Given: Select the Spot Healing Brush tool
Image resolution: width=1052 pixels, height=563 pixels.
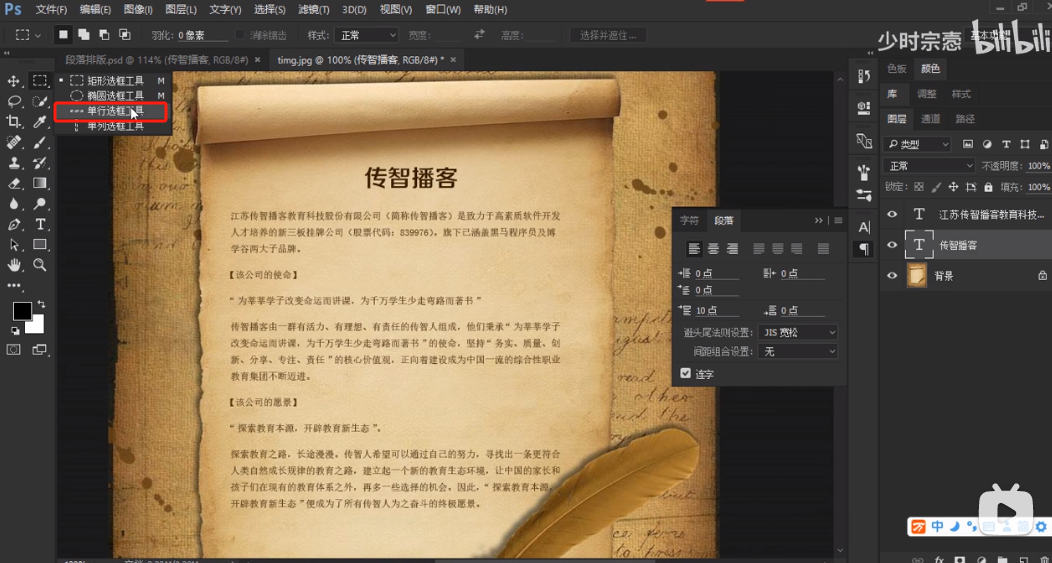Looking at the screenshot, I should [13, 142].
